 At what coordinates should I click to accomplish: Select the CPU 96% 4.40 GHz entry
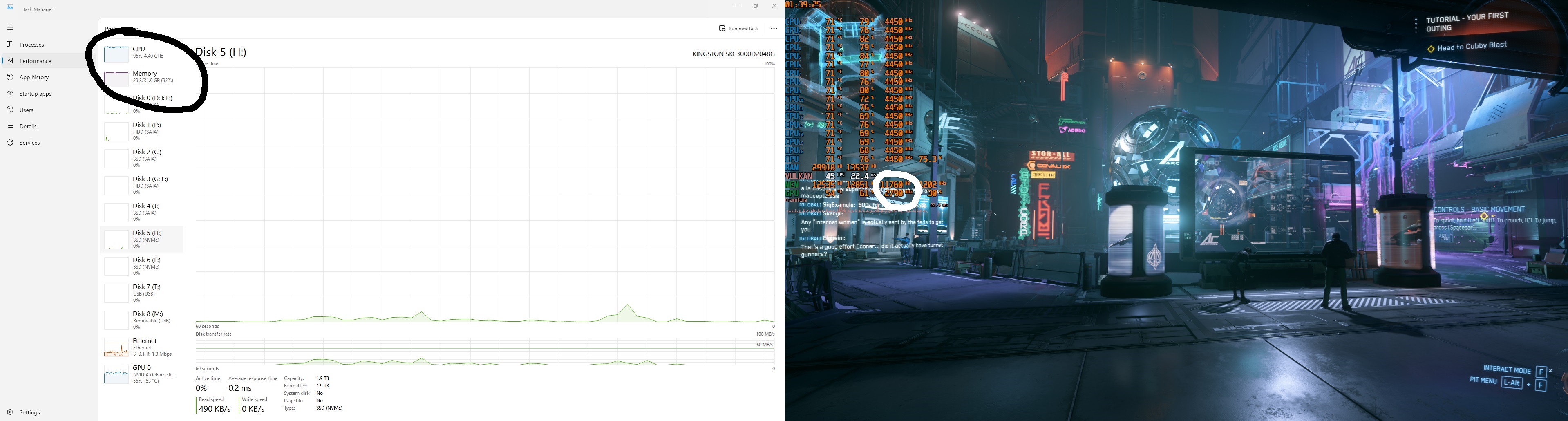pyautogui.click(x=142, y=54)
